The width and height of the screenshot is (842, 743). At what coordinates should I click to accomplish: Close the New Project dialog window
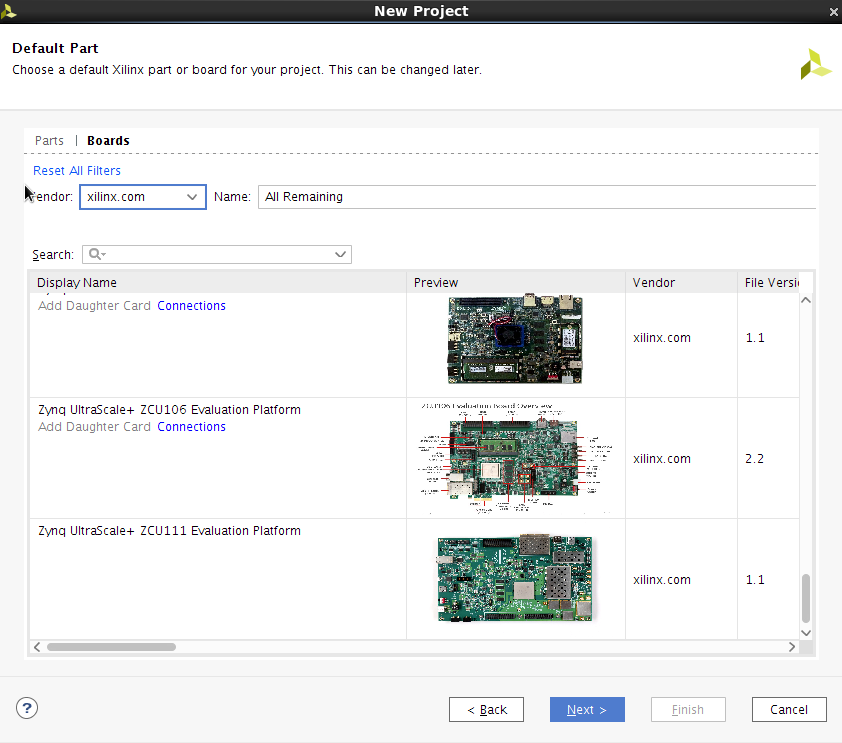click(833, 11)
